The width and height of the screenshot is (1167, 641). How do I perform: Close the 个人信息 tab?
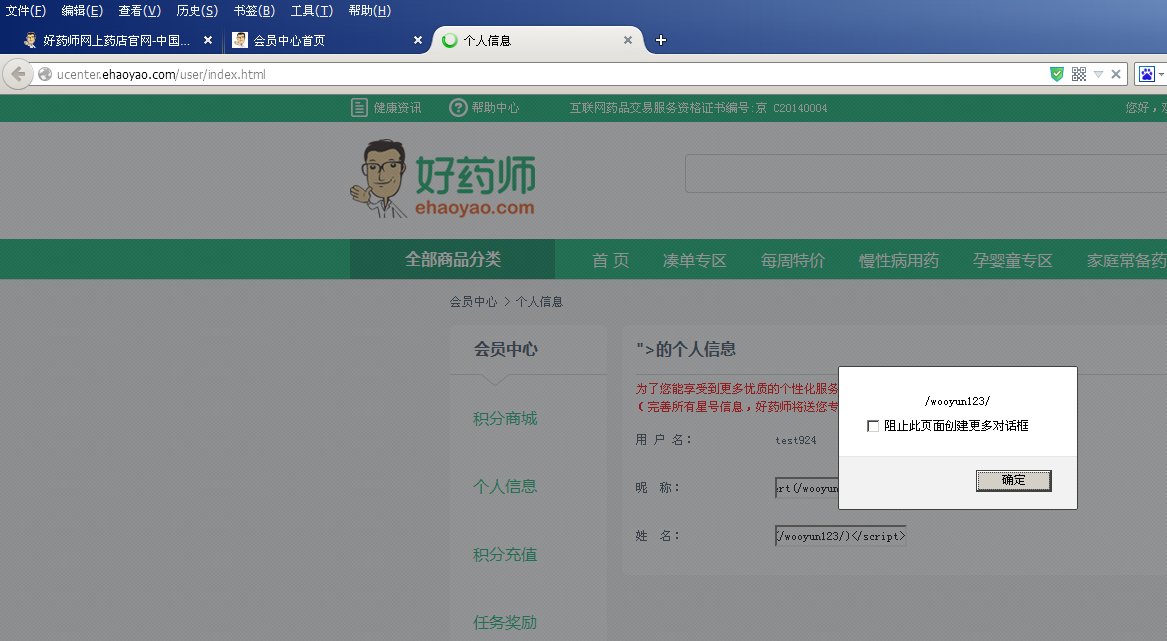pyautogui.click(x=627, y=40)
